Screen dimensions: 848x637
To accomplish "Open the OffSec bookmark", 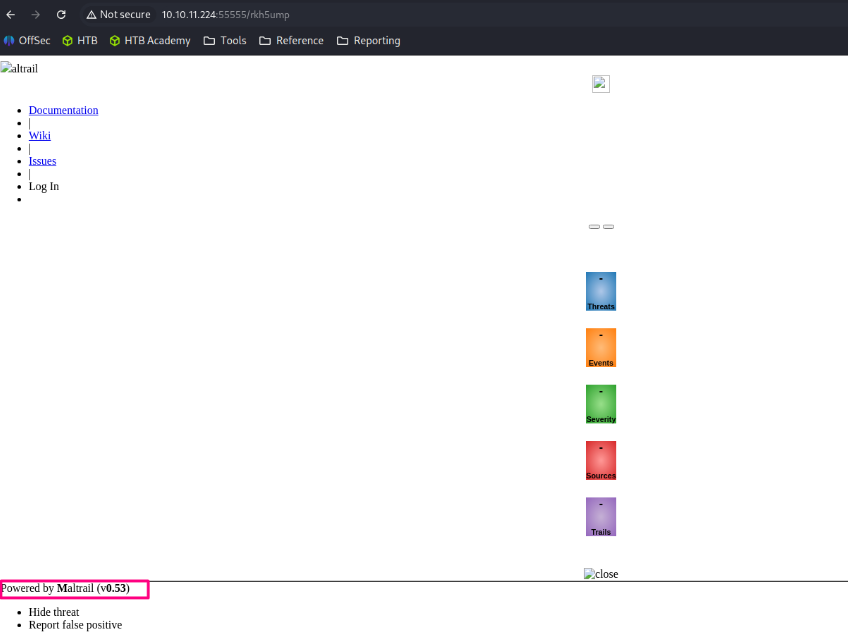I will click(x=27, y=41).
